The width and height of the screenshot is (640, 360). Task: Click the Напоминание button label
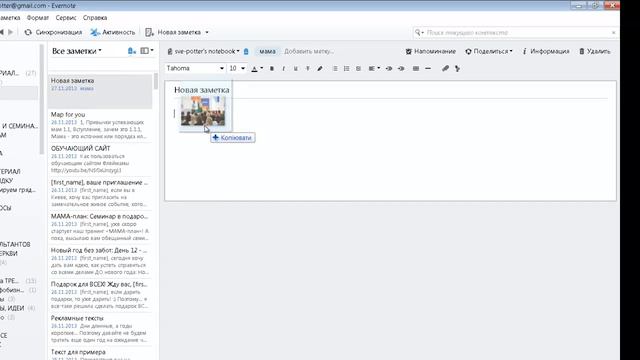pos(435,51)
